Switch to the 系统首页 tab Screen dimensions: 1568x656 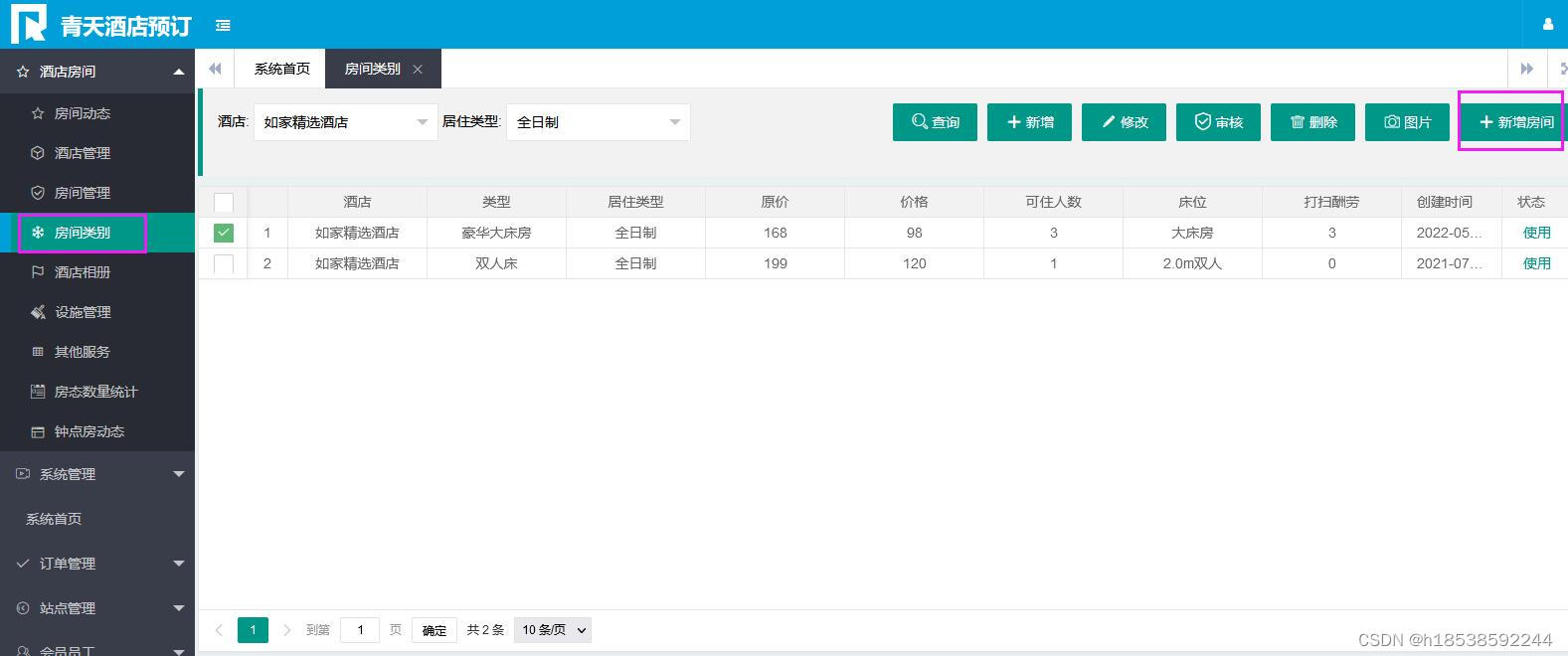point(282,69)
